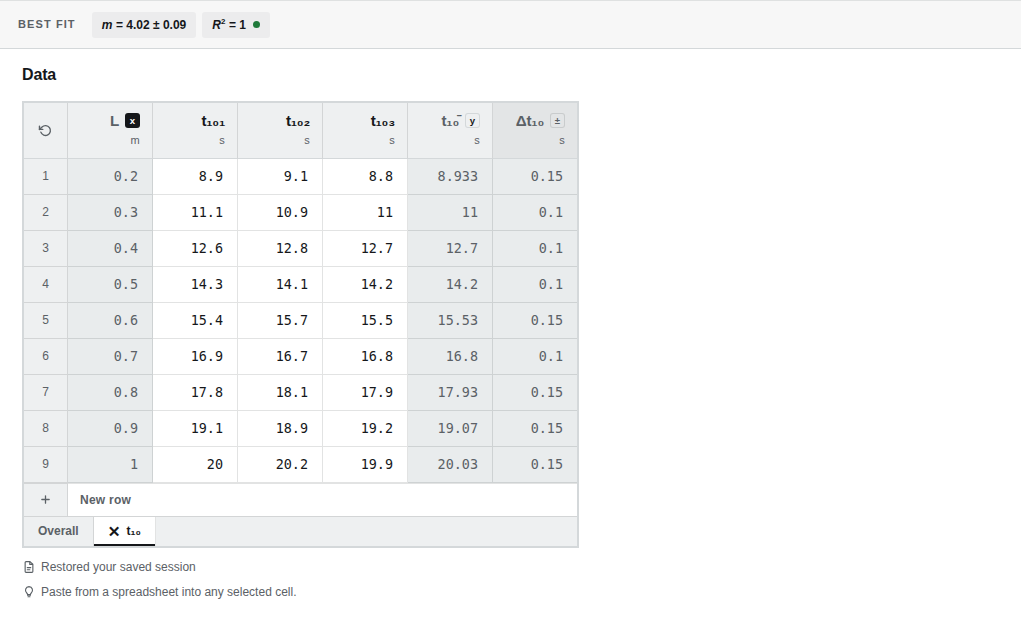Select the t₁₀₂ column header

(280, 130)
